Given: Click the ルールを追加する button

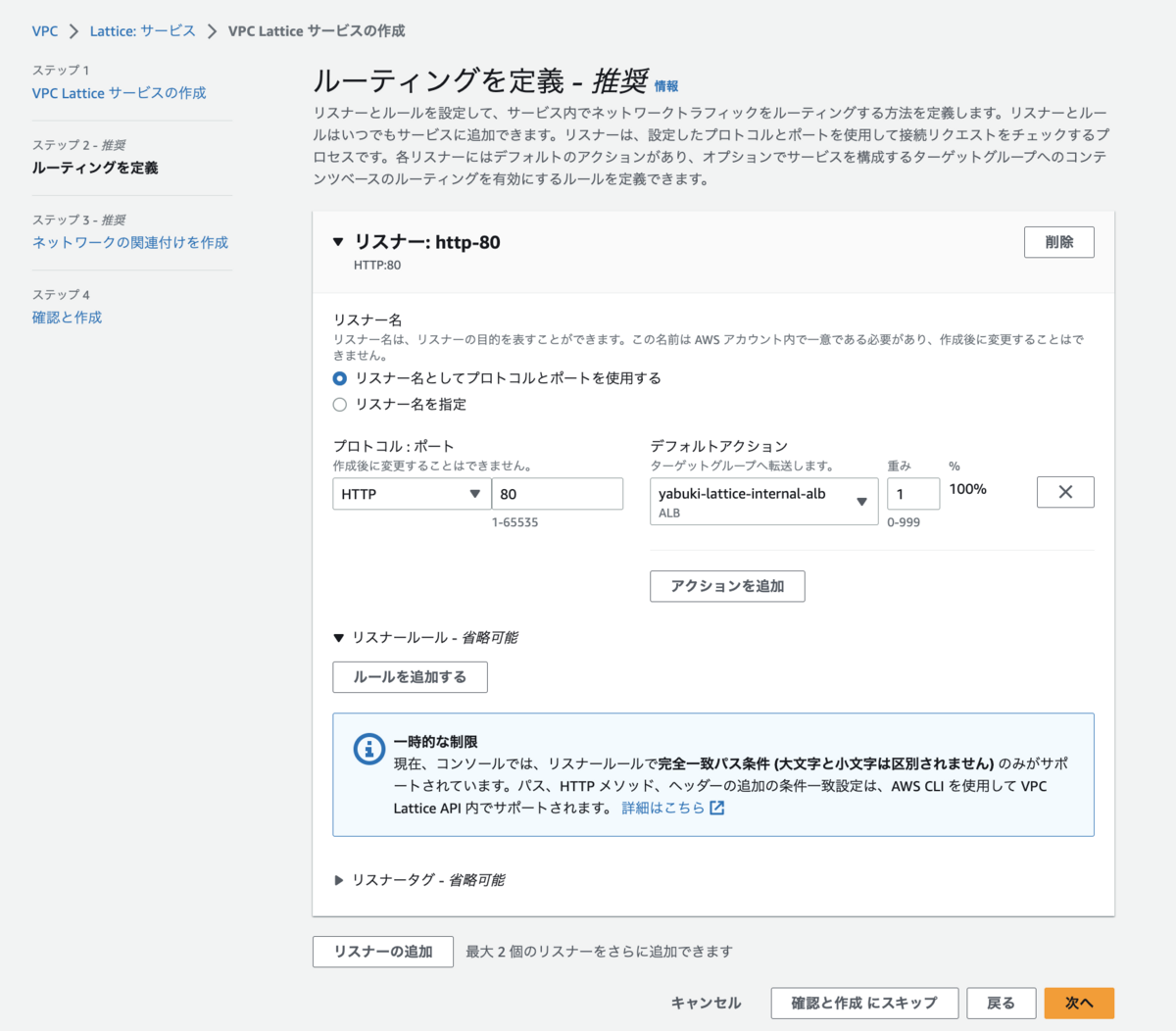Looking at the screenshot, I should pyautogui.click(x=410, y=677).
